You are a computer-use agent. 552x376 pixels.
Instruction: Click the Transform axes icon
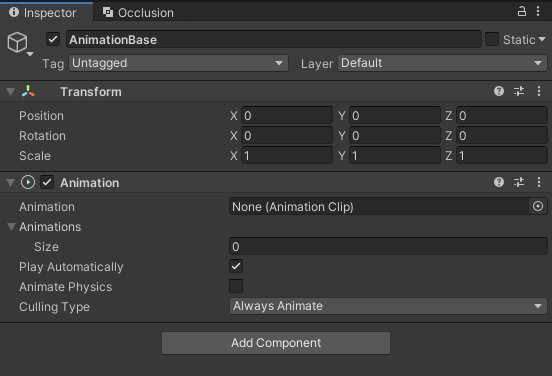coord(28,92)
